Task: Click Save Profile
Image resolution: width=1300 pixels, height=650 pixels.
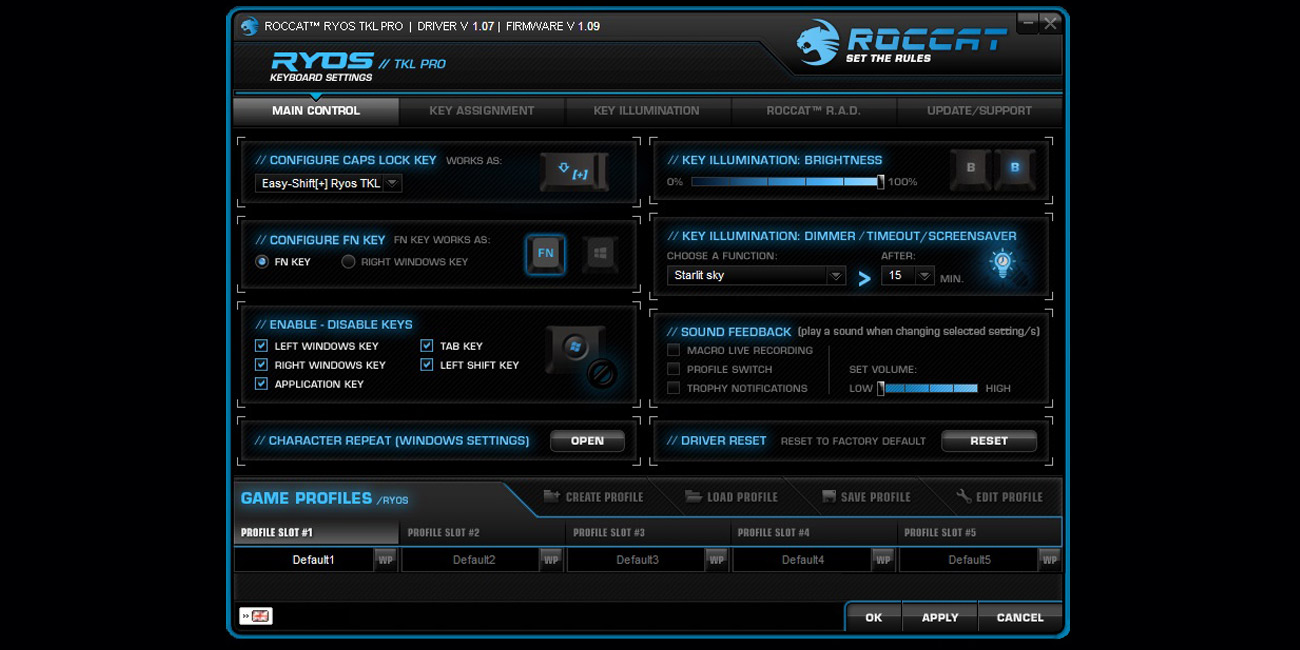Action: 866,497
